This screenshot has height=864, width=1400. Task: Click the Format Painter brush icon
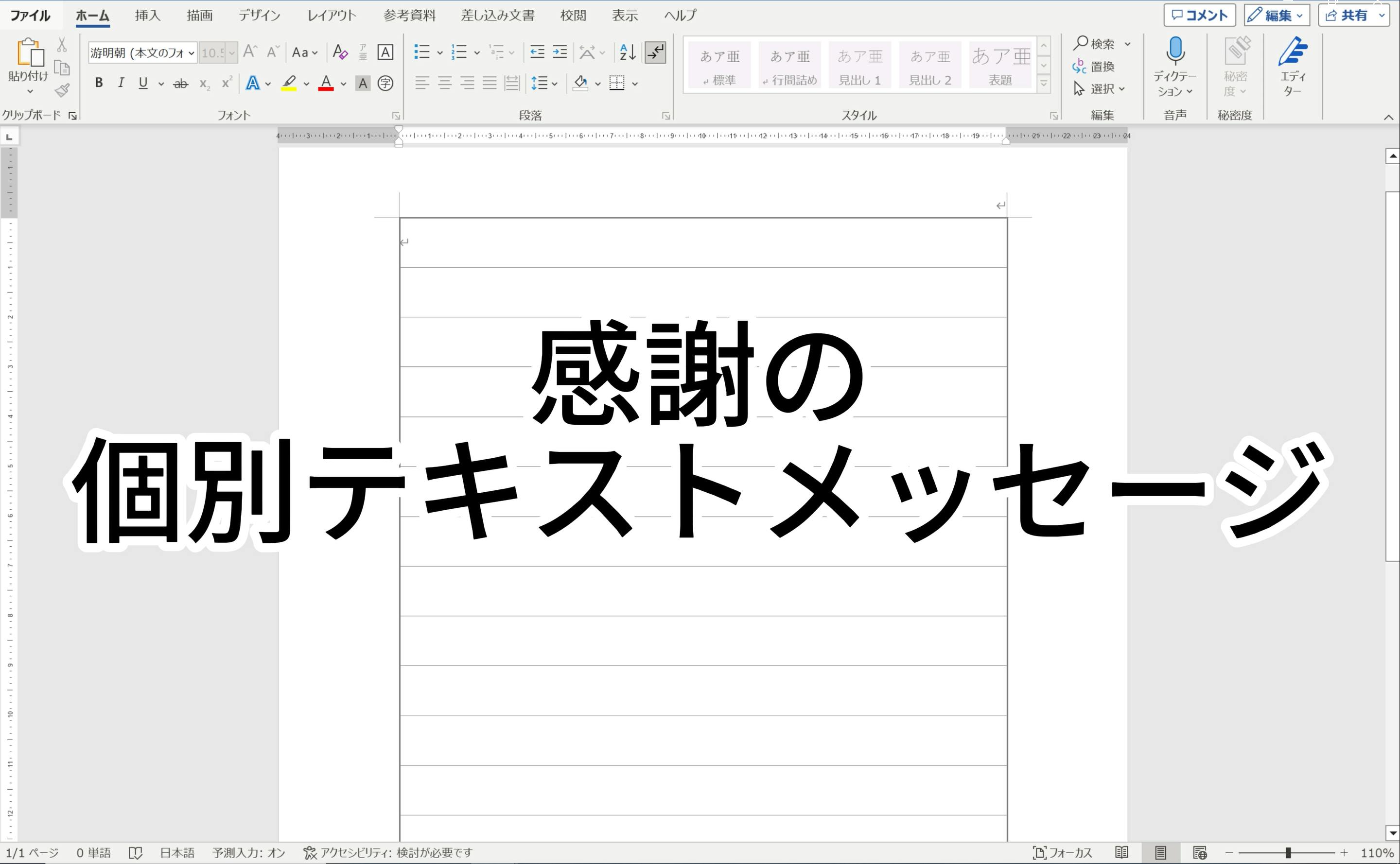pos(62,90)
